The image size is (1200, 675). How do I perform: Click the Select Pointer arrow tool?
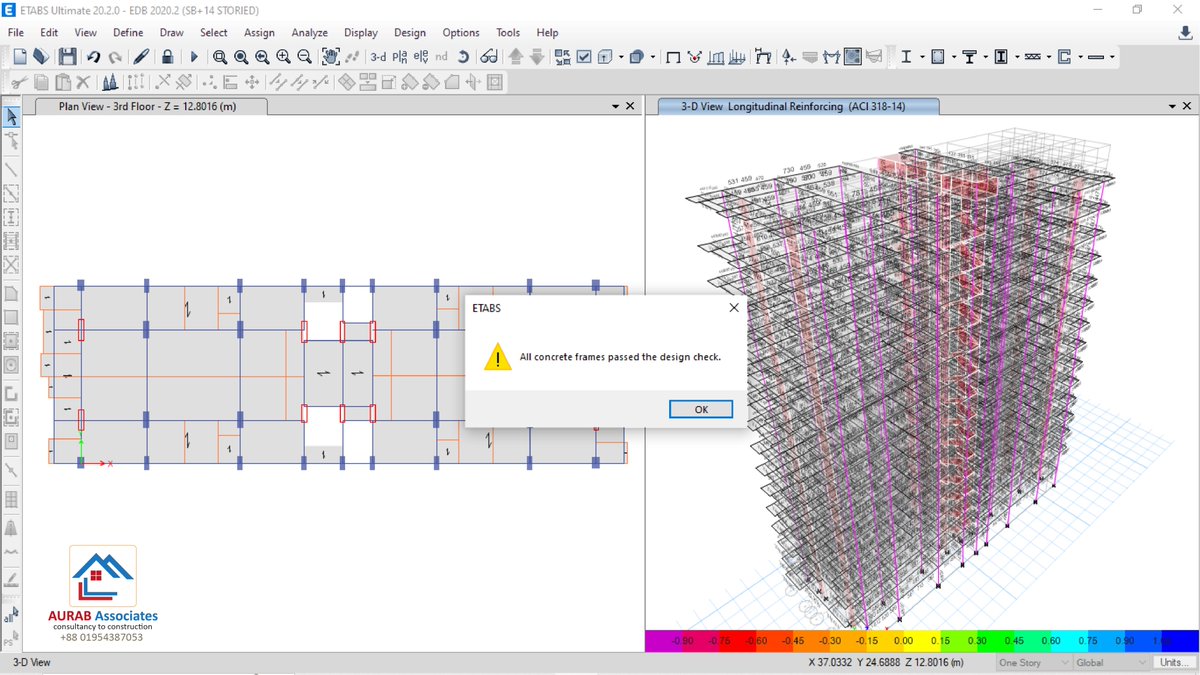coord(11,117)
